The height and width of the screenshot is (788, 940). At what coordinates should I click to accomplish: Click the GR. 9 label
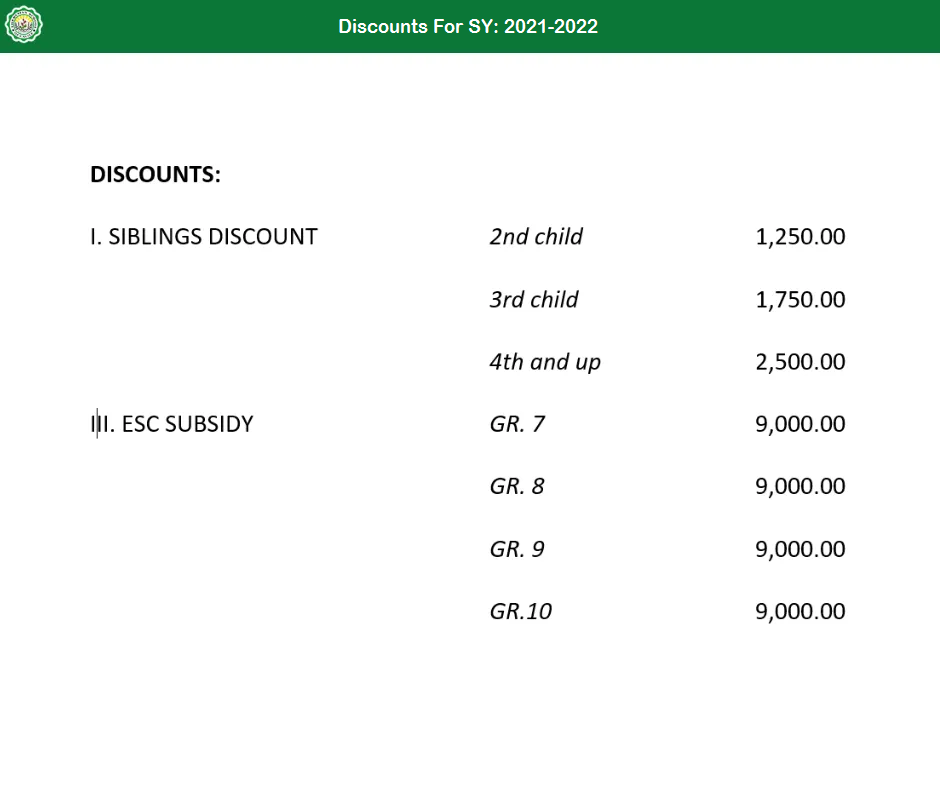pos(517,549)
